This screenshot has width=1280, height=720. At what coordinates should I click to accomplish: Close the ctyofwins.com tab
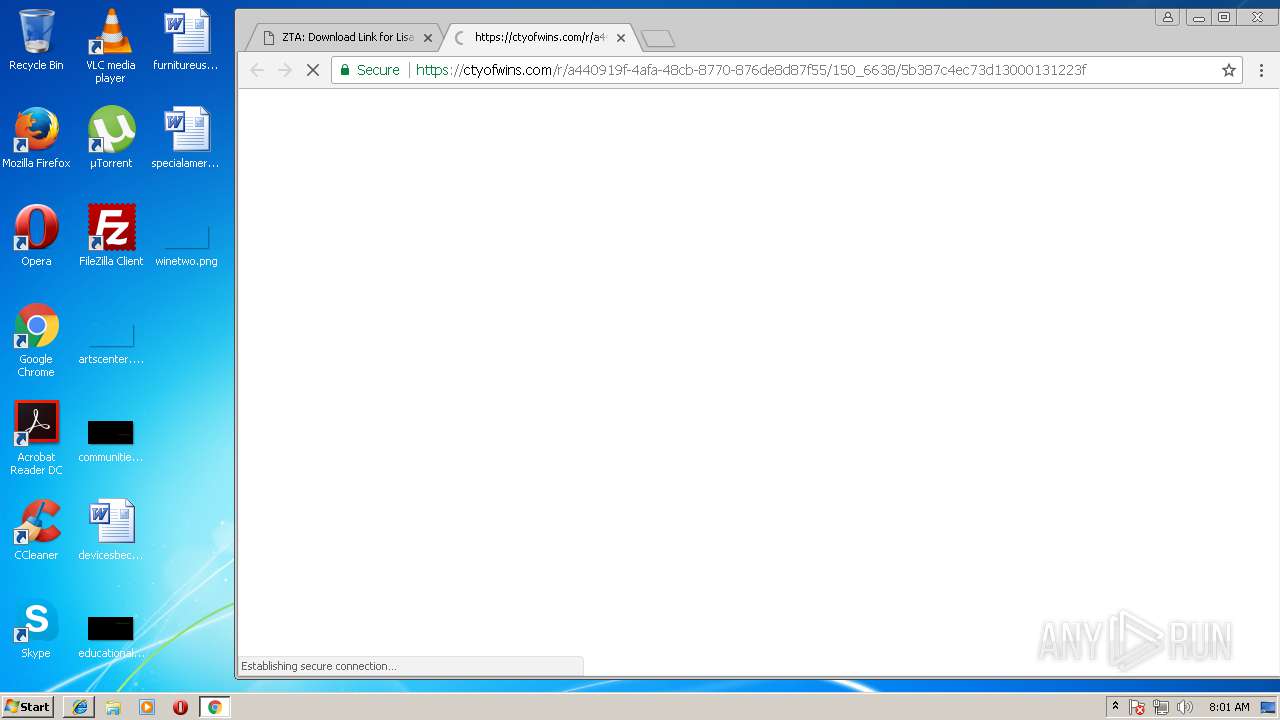click(x=621, y=38)
